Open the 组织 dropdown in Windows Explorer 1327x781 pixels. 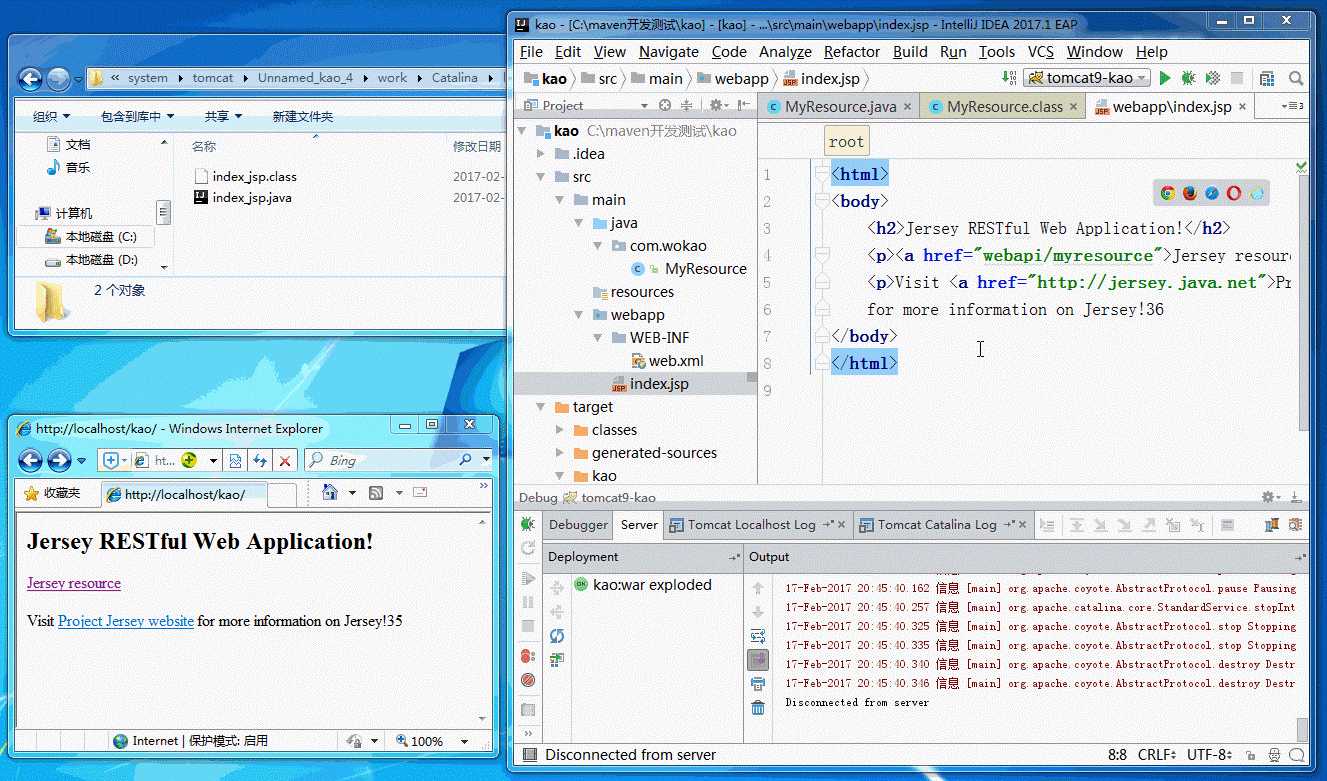point(51,117)
